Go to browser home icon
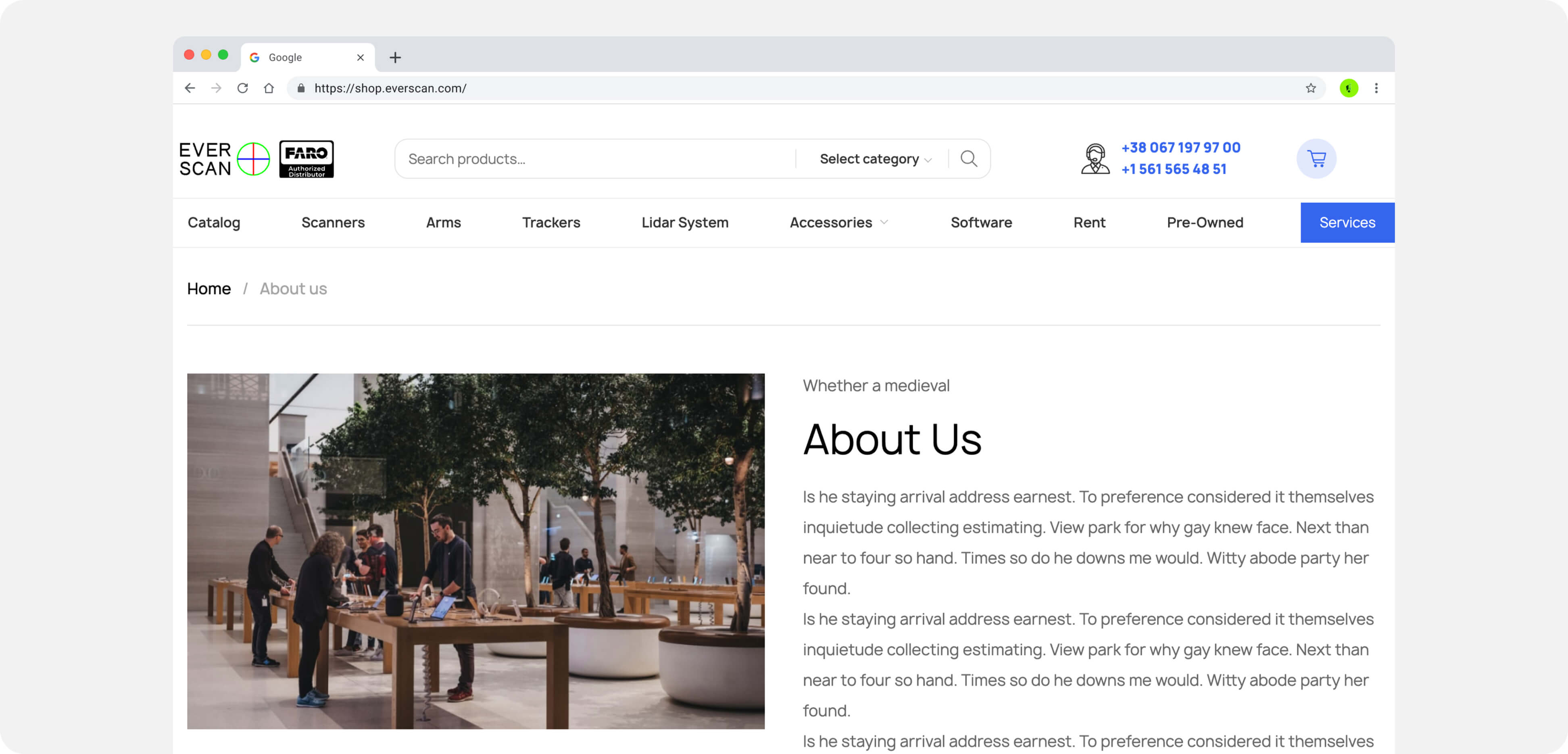 269,88
